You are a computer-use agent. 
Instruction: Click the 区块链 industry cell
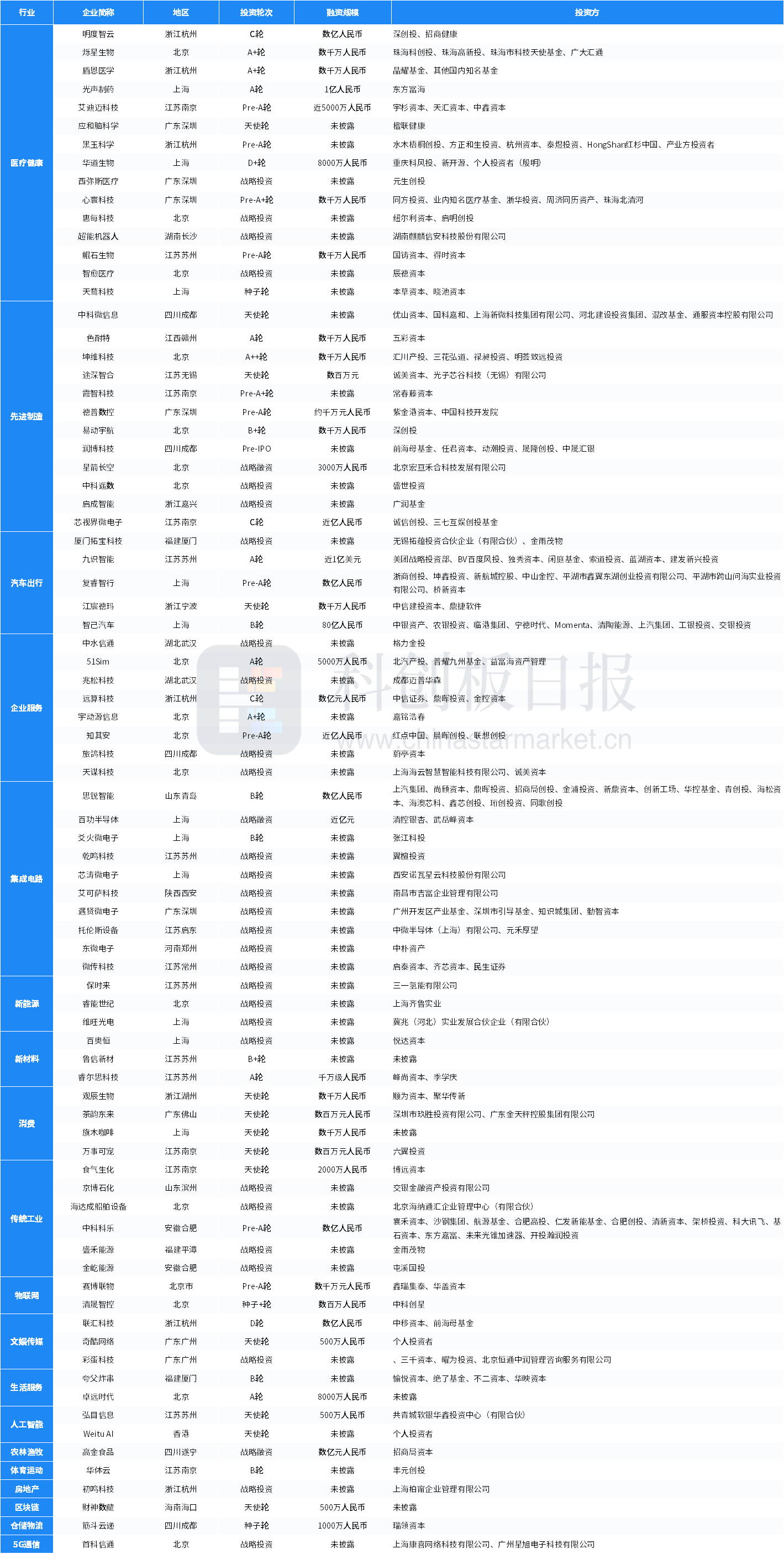pyautogui.click(x=27, y=1507)
